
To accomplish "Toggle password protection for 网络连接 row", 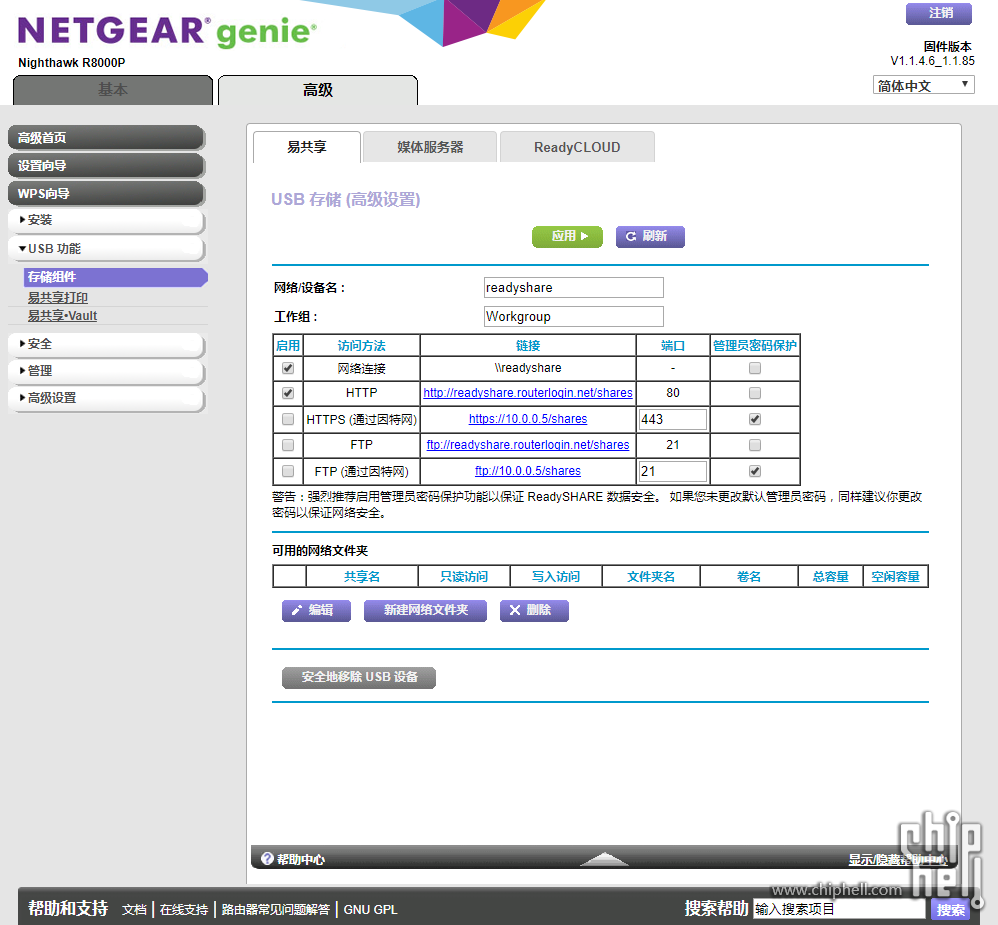I will pyautogui.click(x=755, y=368).
